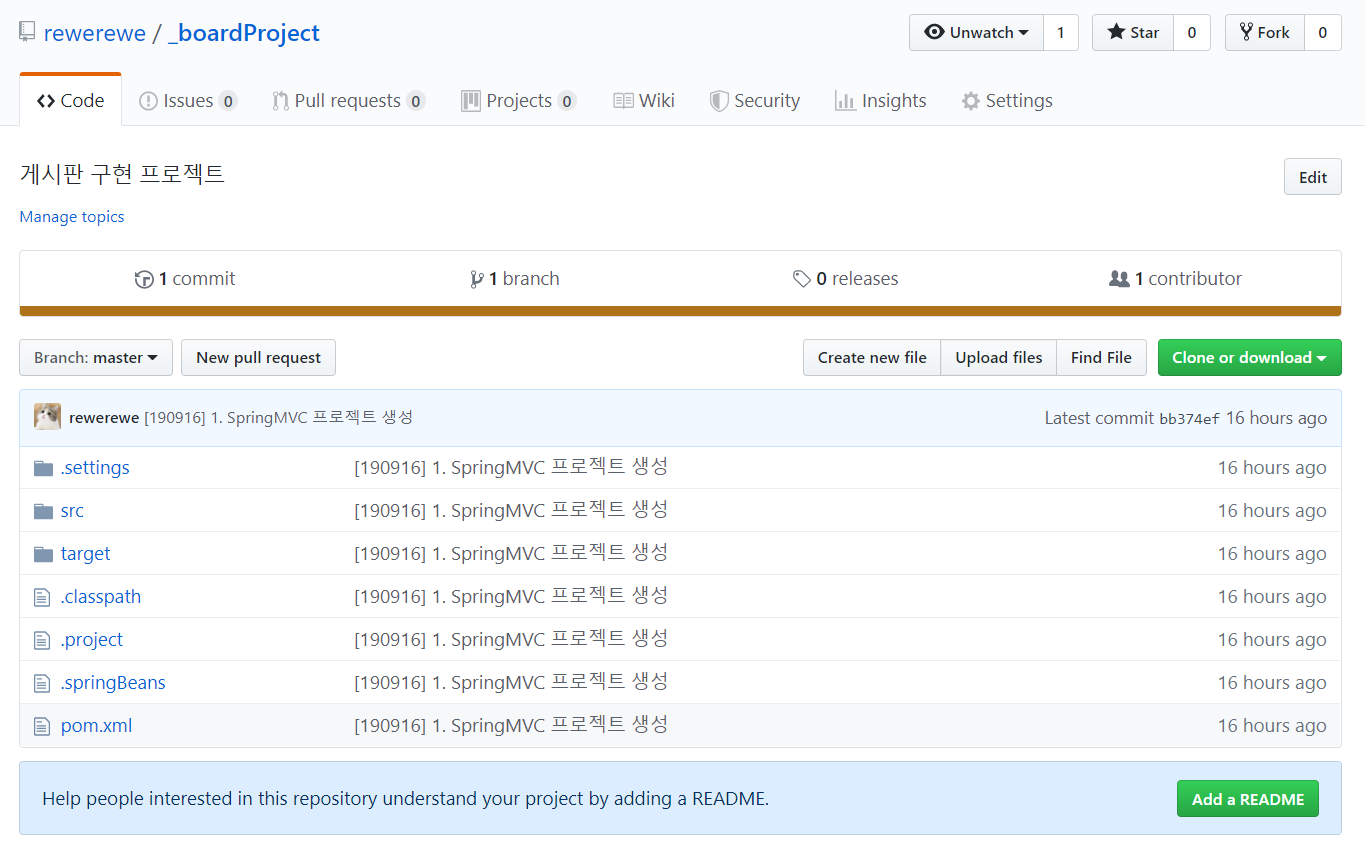The width and height of the screenshot is (1365, 859).
Task: Click the .settings folder icon
Action: click(43, 468)
